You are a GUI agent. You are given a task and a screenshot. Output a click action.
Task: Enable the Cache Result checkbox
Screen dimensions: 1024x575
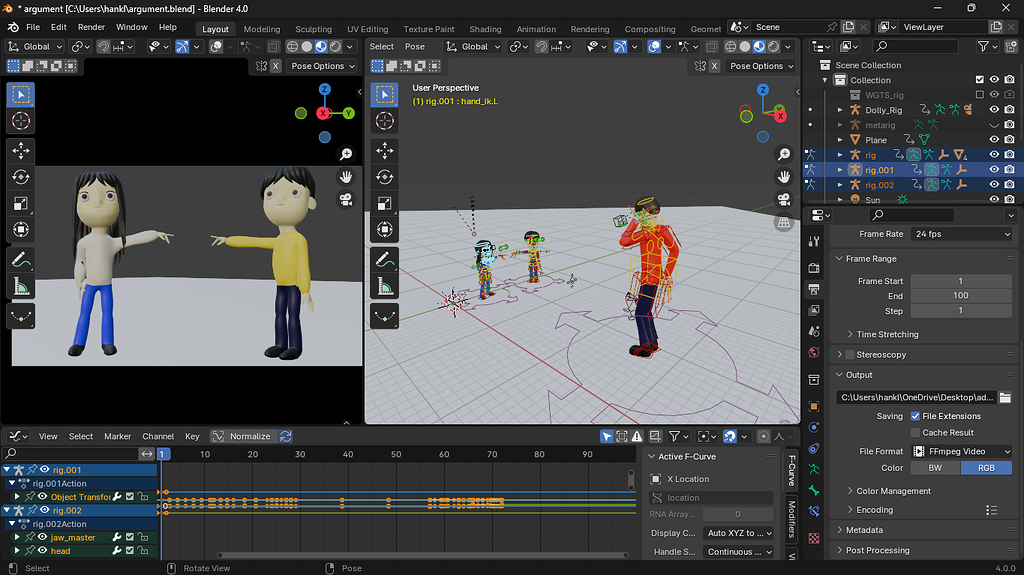point(915,433)
